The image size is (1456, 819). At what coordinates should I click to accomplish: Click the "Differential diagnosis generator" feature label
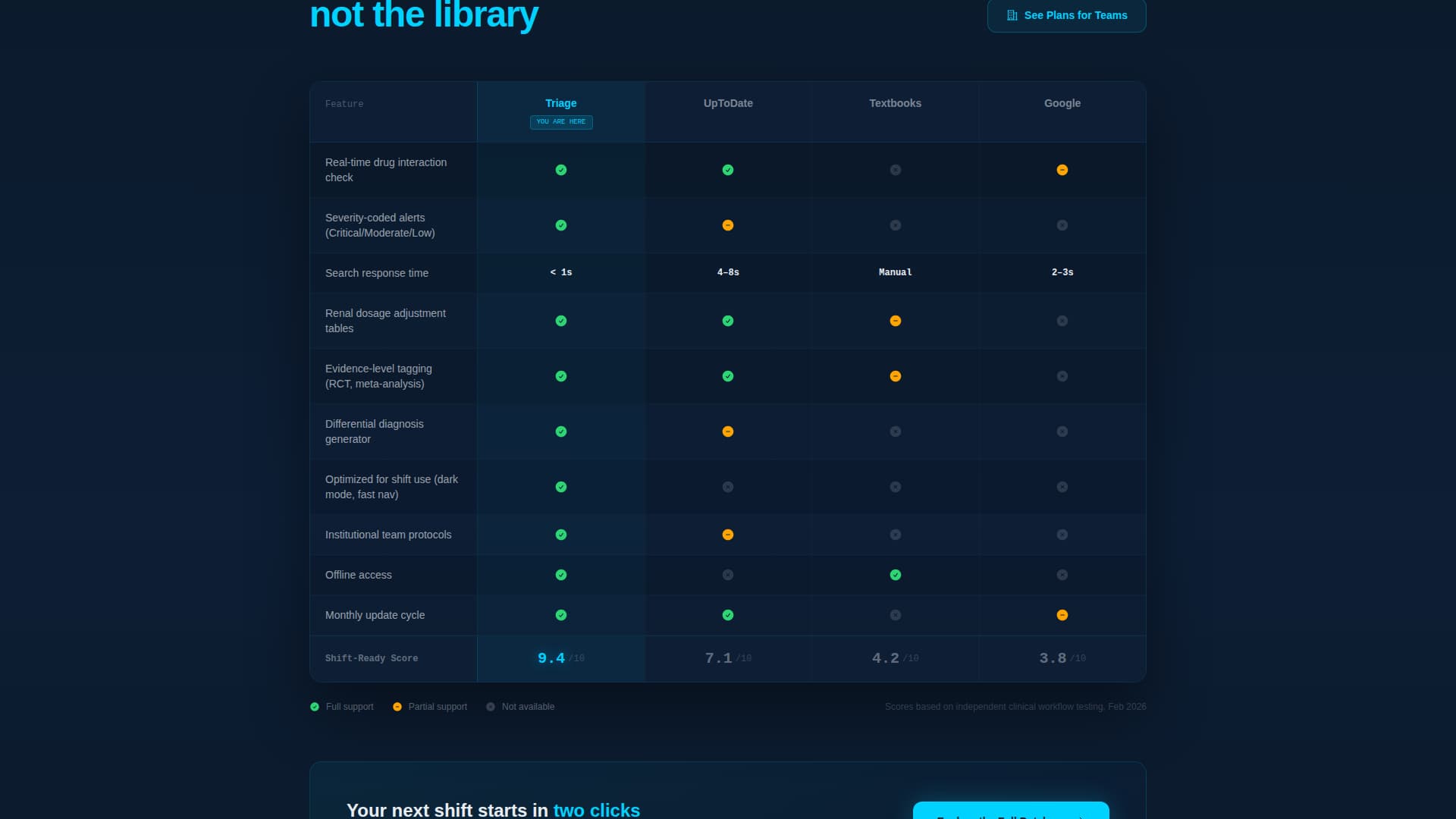coord(375,431)
